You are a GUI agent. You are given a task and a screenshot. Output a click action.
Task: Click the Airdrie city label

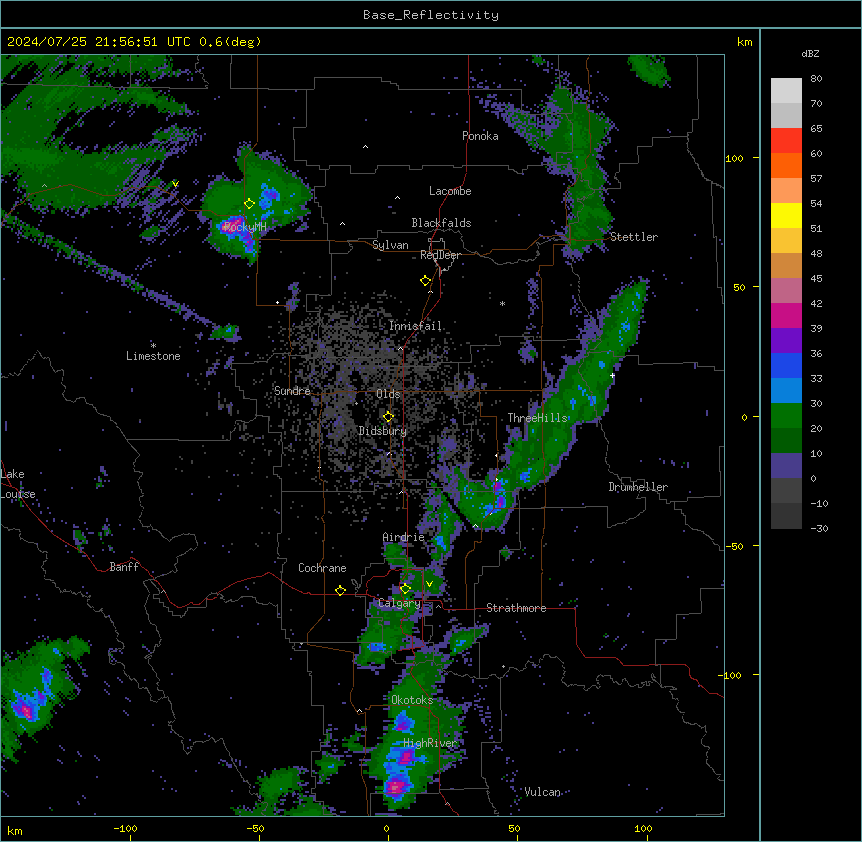tap(403, 538)
